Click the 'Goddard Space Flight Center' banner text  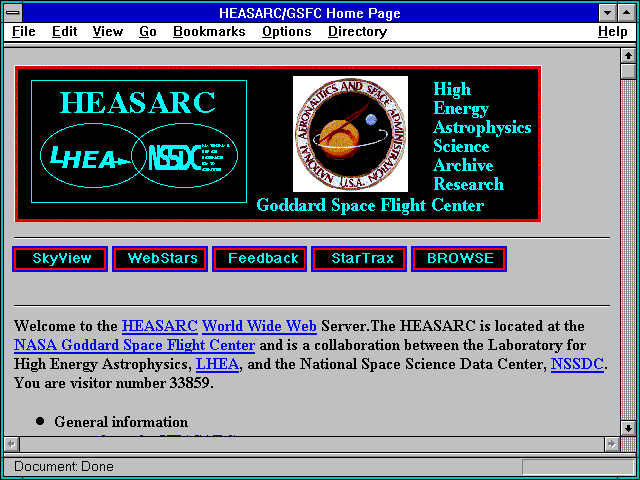[x=370, y=205]
